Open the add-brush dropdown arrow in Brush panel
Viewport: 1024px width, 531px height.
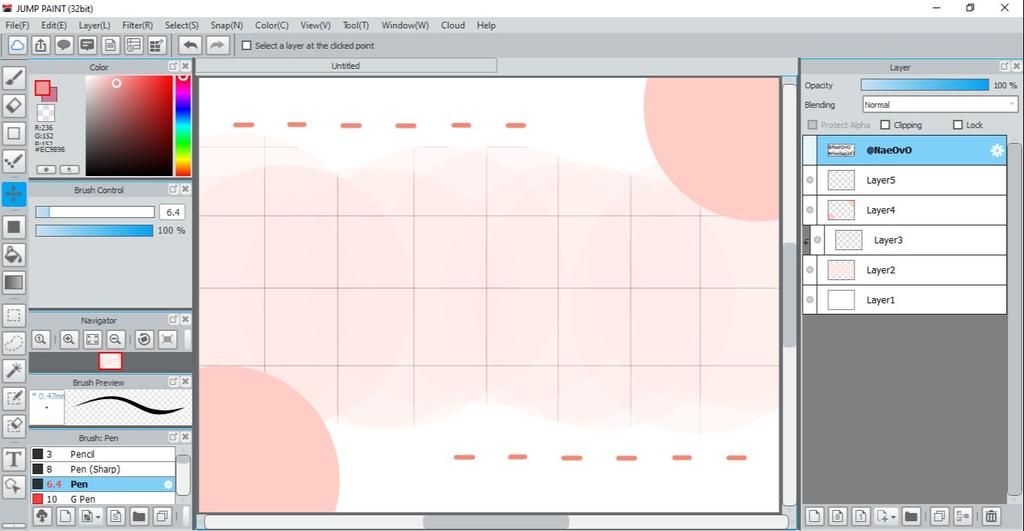coord(90,516)
